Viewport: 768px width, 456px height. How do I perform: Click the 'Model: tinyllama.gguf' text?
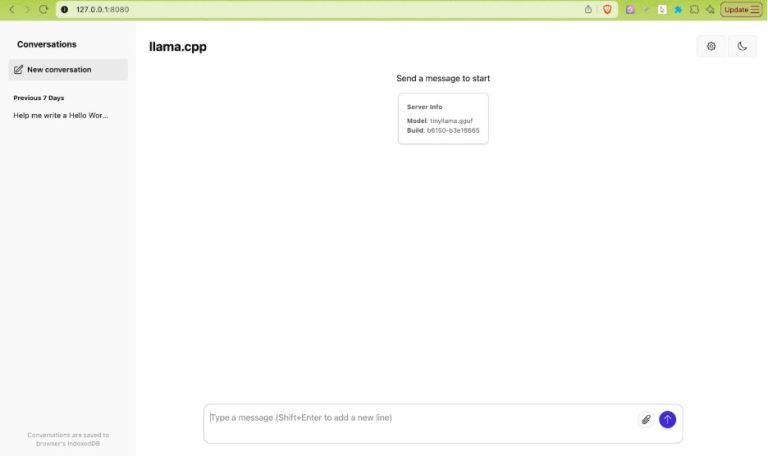[x=439, y=120]
